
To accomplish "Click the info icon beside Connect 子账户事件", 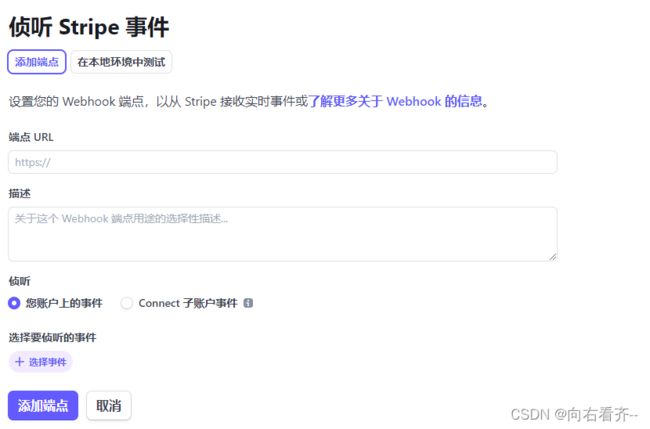I will tap(248, 303).
